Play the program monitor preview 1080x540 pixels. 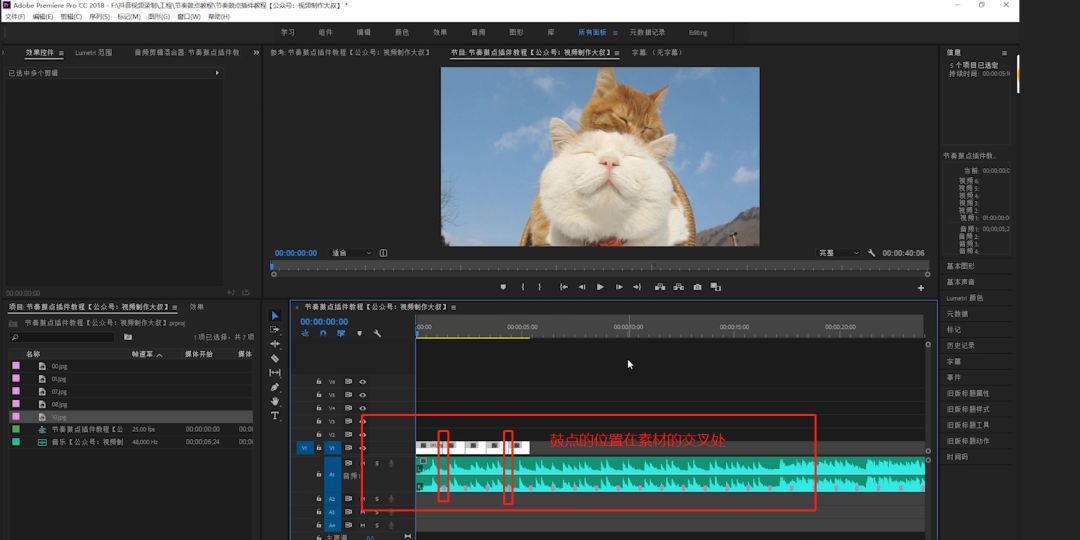(600, 287)
